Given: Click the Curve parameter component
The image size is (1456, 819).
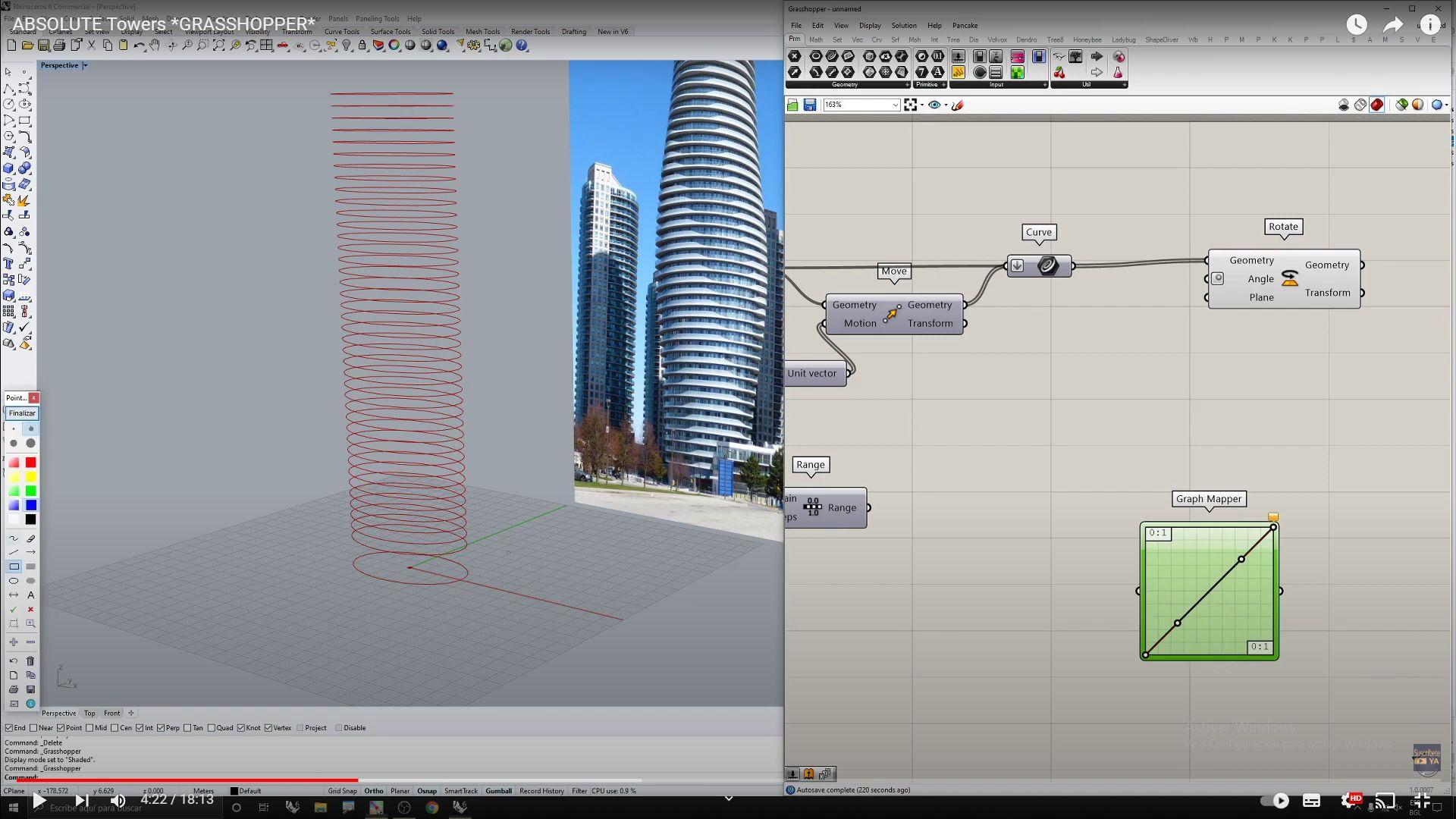Looking at the screenshot, I should coord(1040,265).
